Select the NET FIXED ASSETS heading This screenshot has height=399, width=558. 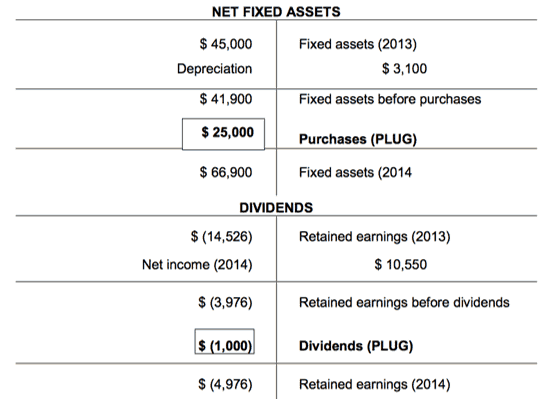(x=276, y=12)
